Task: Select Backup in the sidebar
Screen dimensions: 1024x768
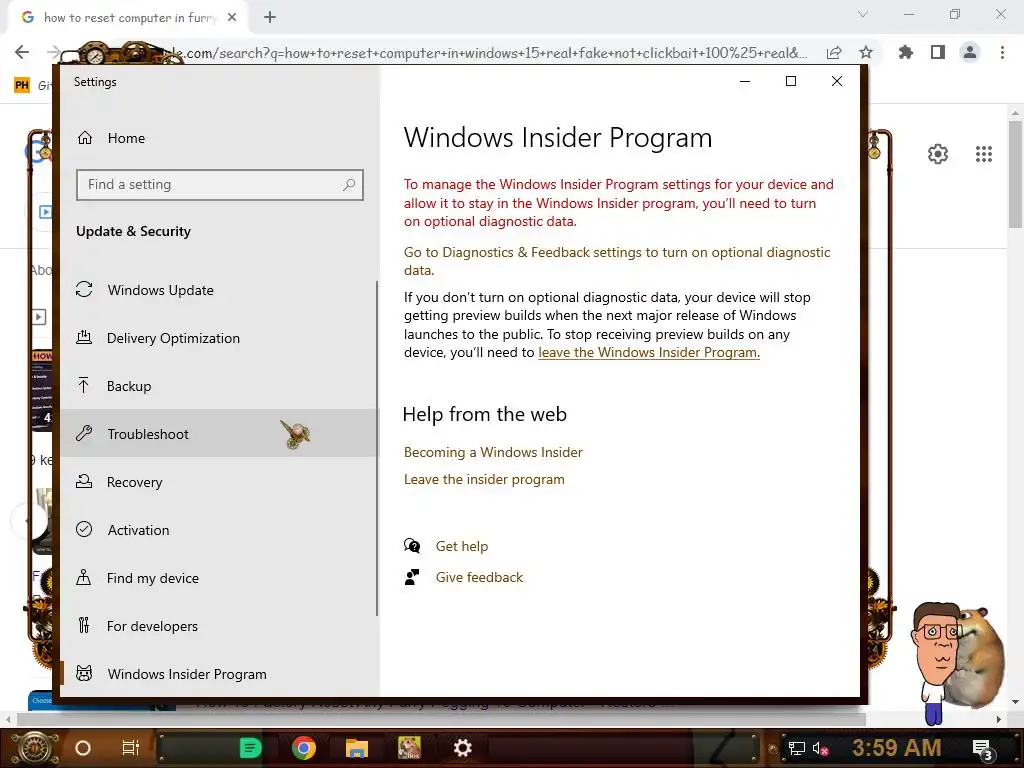Action: (219, 386)
